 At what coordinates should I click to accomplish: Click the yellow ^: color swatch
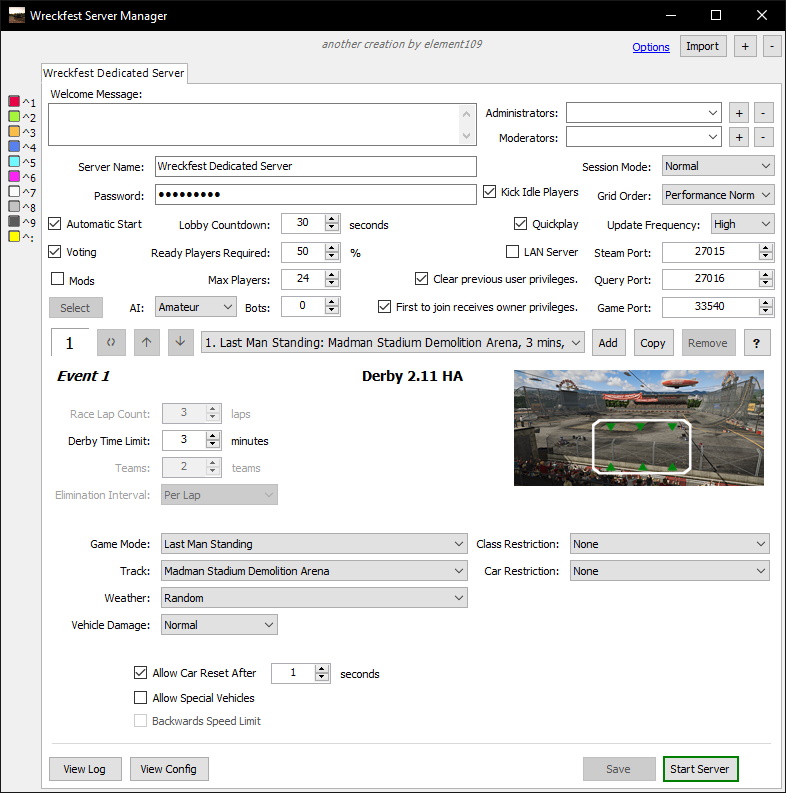coord(14,236)
